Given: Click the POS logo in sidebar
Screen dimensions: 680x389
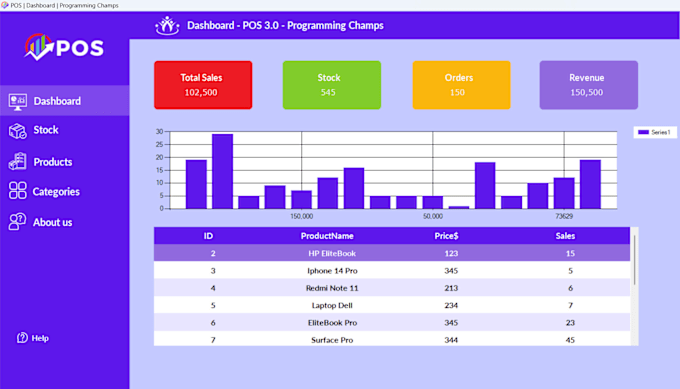Looking at the screenshot, I should coord(64,47).
